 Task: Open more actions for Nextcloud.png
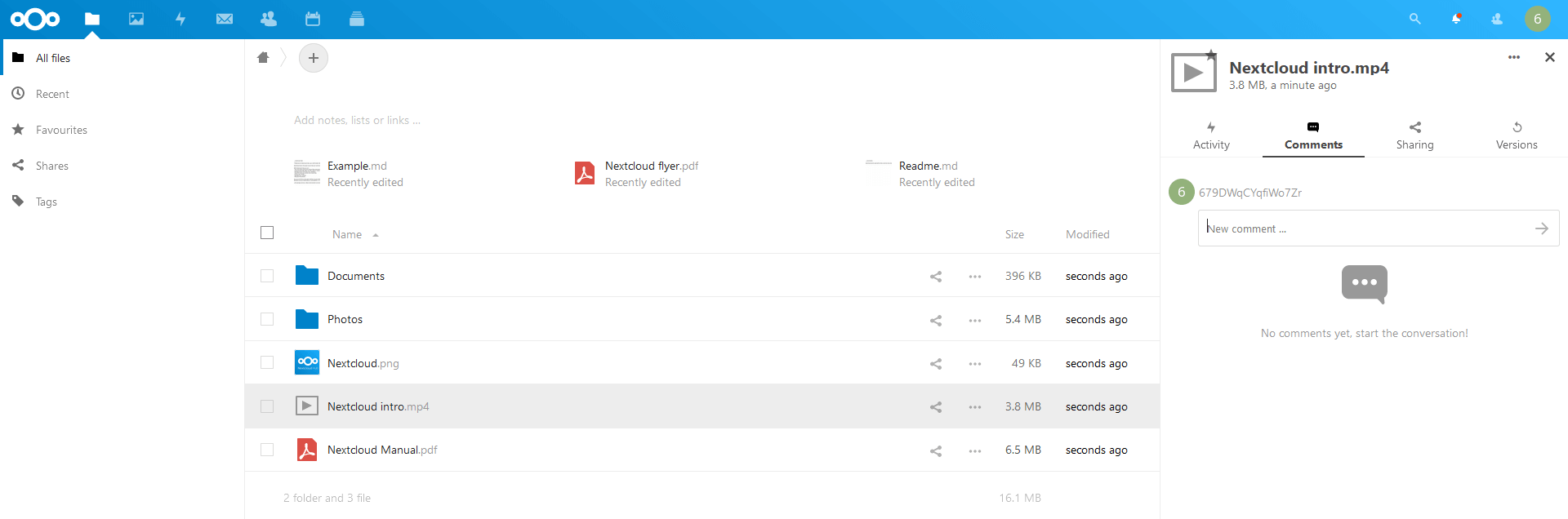(x=975, y=364)
